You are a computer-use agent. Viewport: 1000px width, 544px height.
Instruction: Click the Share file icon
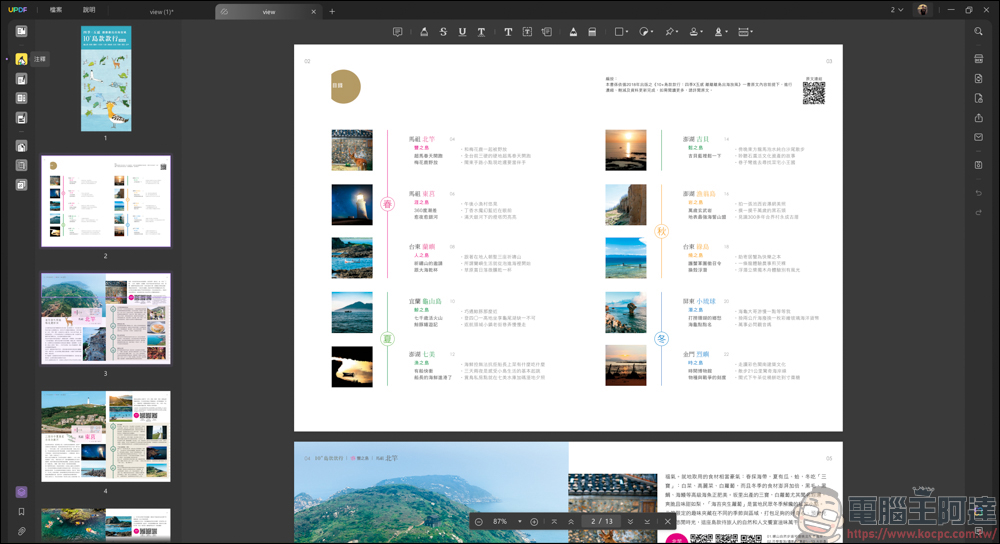[x=978, y=118]
